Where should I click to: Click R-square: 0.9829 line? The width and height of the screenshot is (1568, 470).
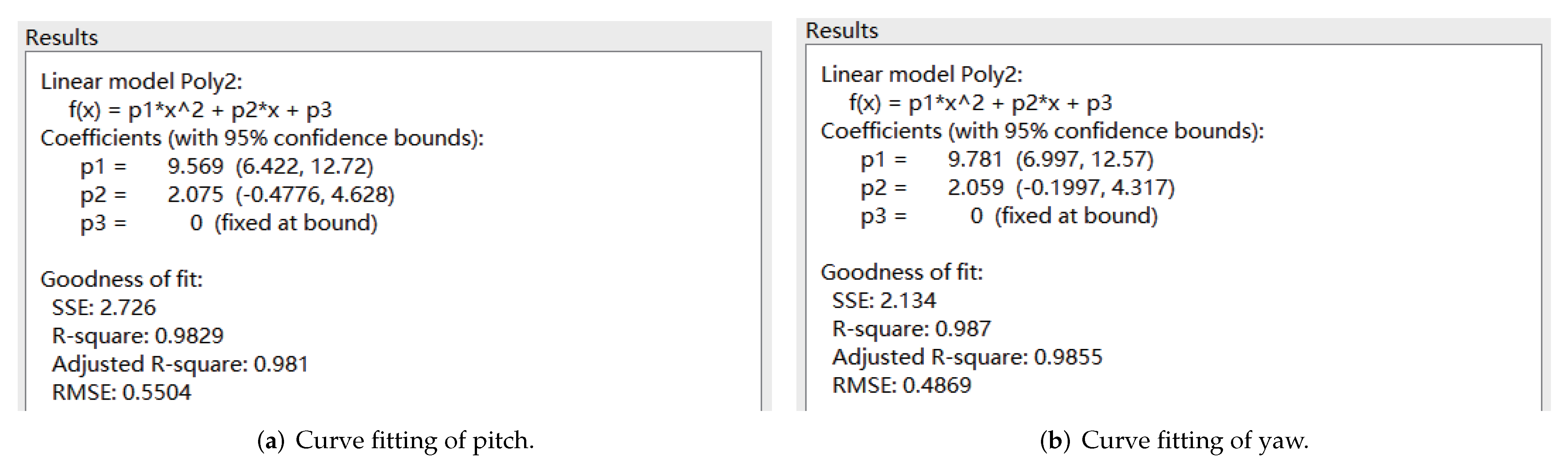tap(138, 336)
